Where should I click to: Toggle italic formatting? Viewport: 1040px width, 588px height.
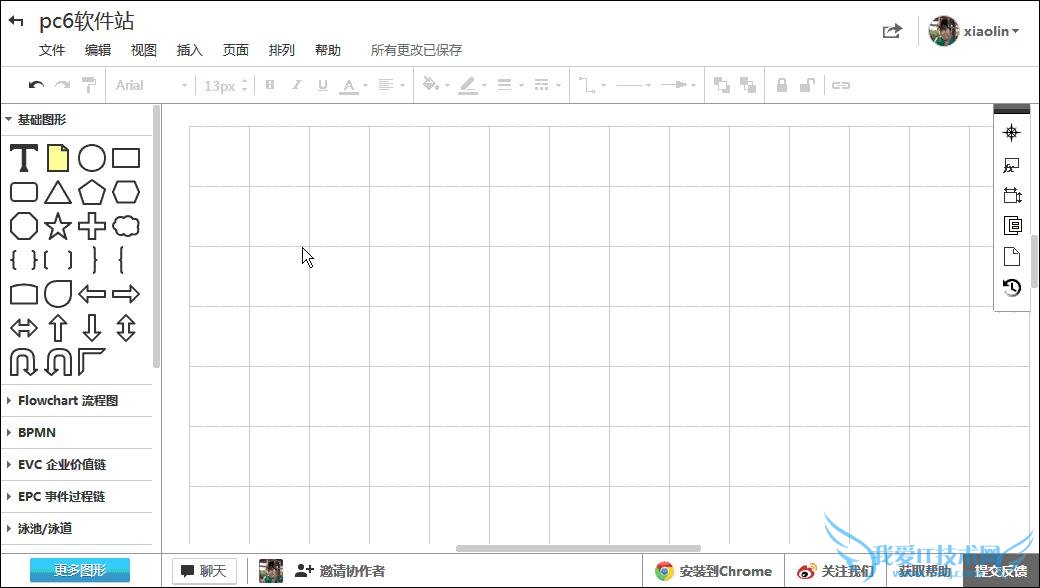point(296,85)
